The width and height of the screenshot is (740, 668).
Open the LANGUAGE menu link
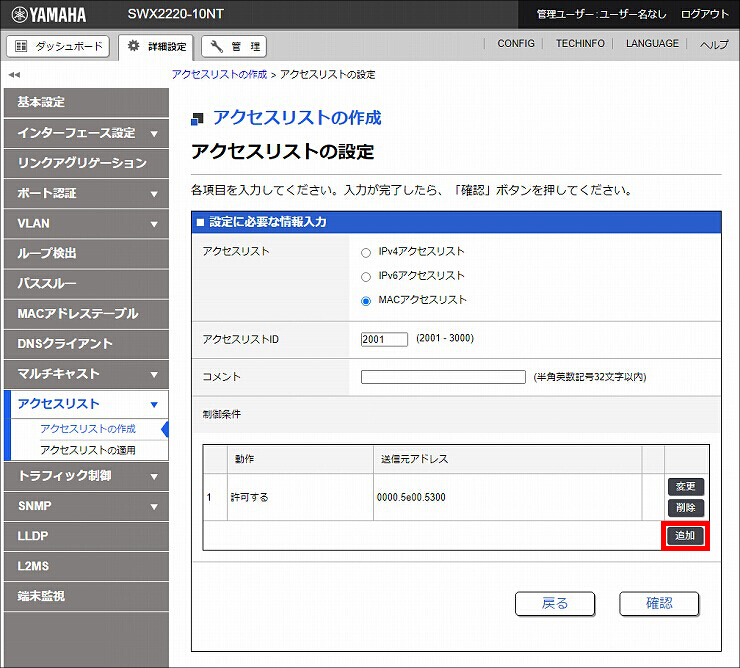point(652,43)
